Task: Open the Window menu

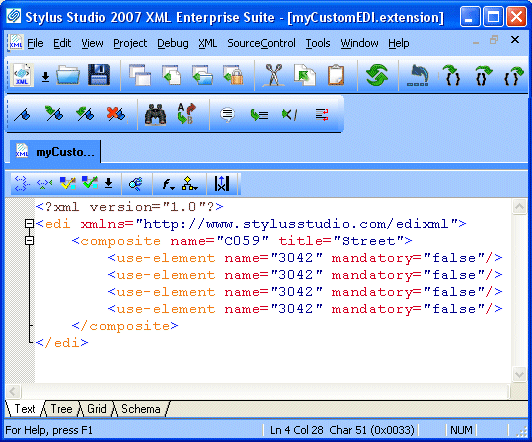Action: [x=359, y=43]
